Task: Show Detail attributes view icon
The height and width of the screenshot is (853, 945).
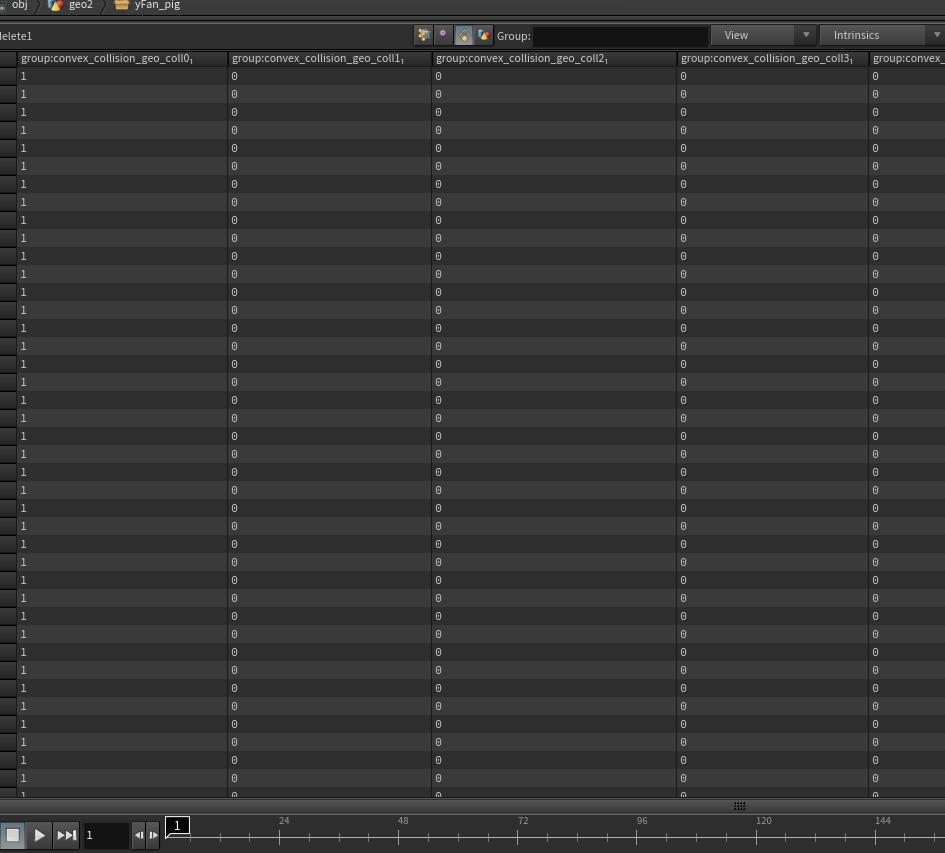Action: coord(483,36)
